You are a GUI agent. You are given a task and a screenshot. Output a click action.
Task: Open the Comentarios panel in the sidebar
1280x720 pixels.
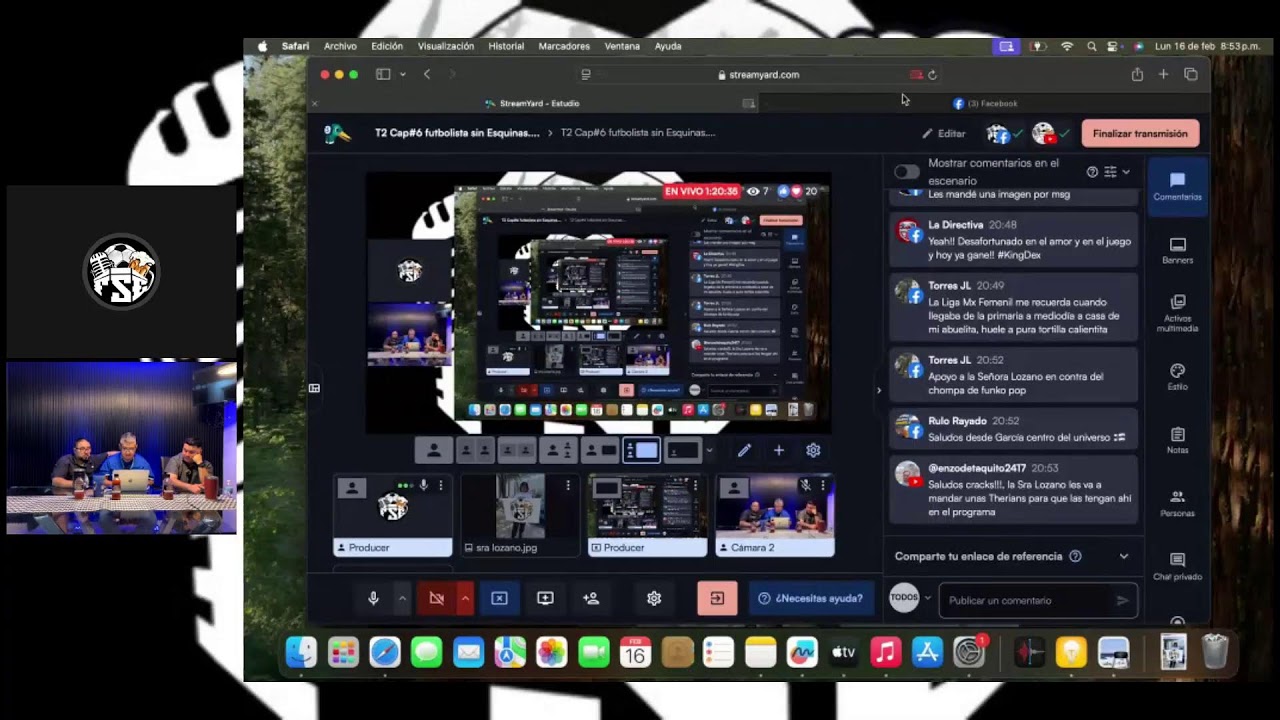[1177, 185]
